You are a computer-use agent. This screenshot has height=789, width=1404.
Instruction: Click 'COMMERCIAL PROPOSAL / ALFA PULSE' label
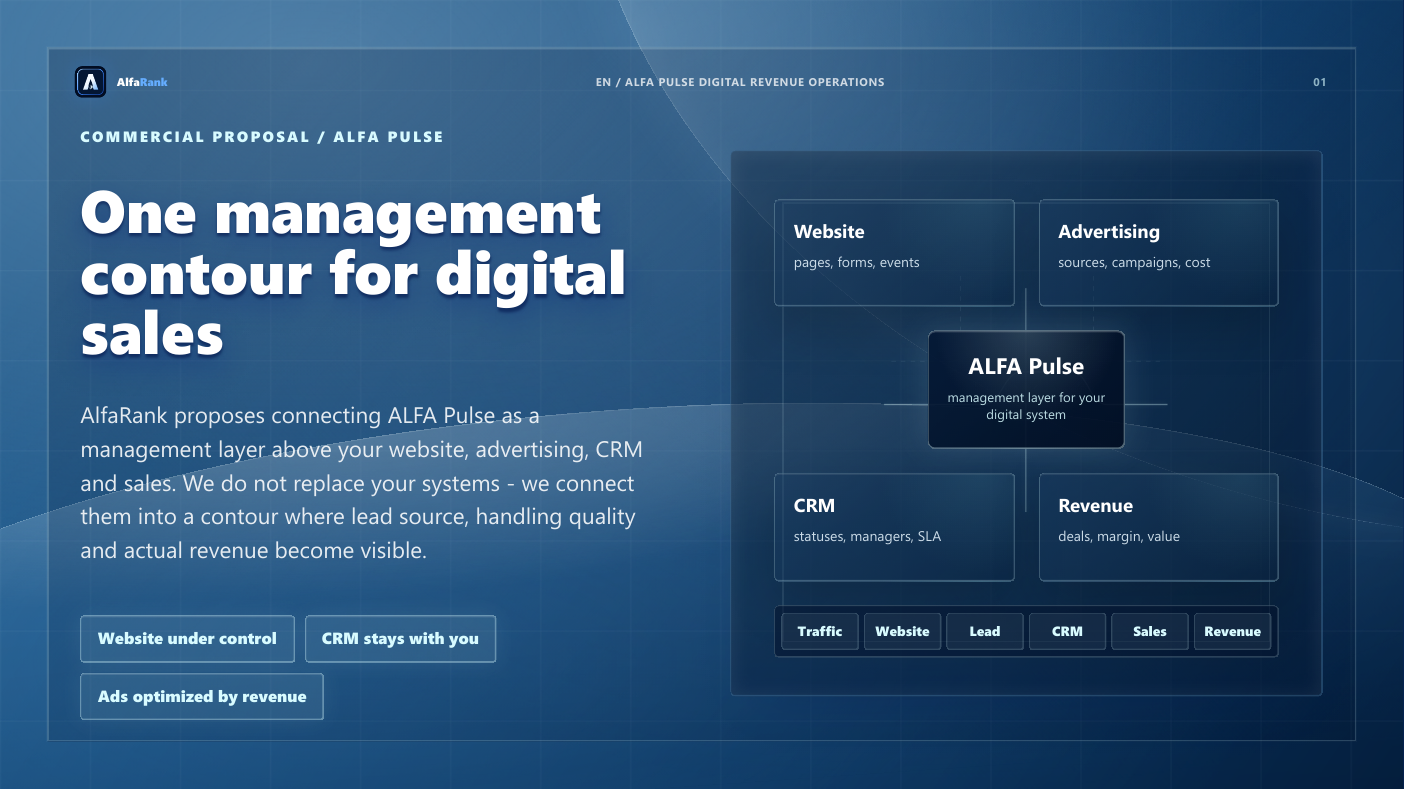pos(262,136)
